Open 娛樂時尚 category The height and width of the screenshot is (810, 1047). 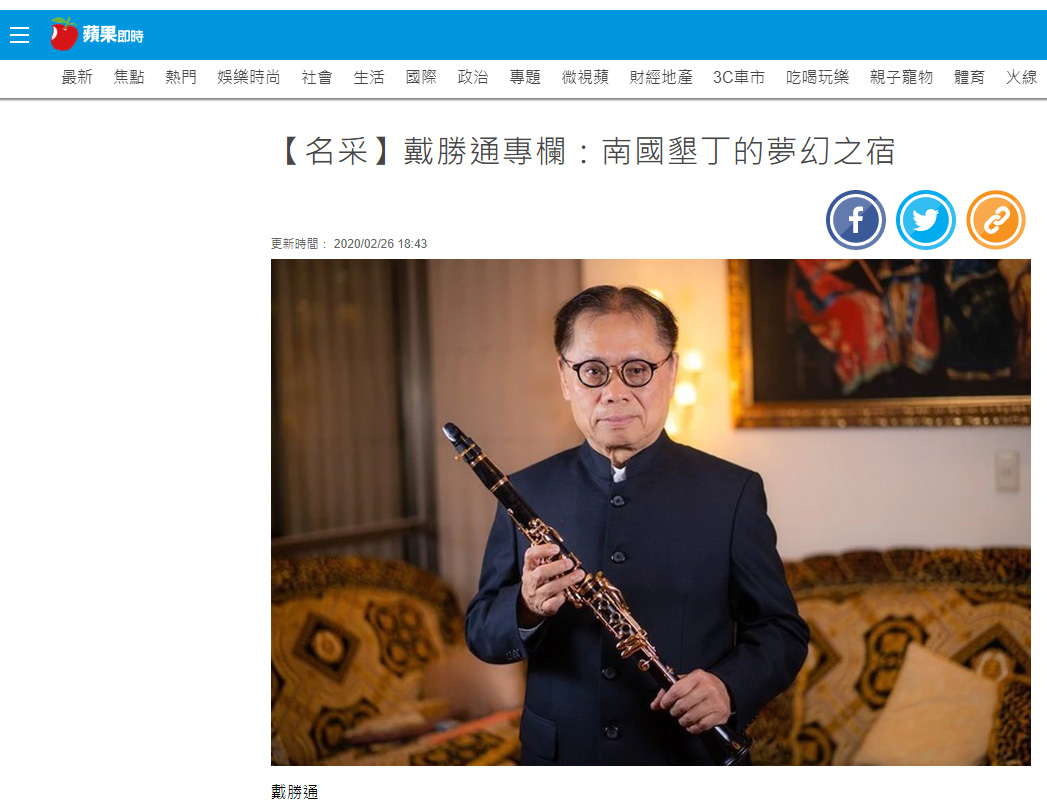pyautogui.click(x=248, y=77)
